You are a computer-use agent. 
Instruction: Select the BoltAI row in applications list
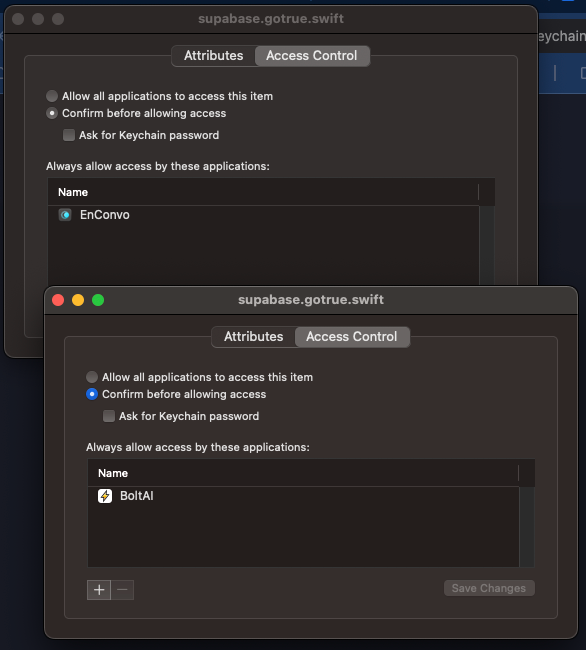[x=303, y=496]
